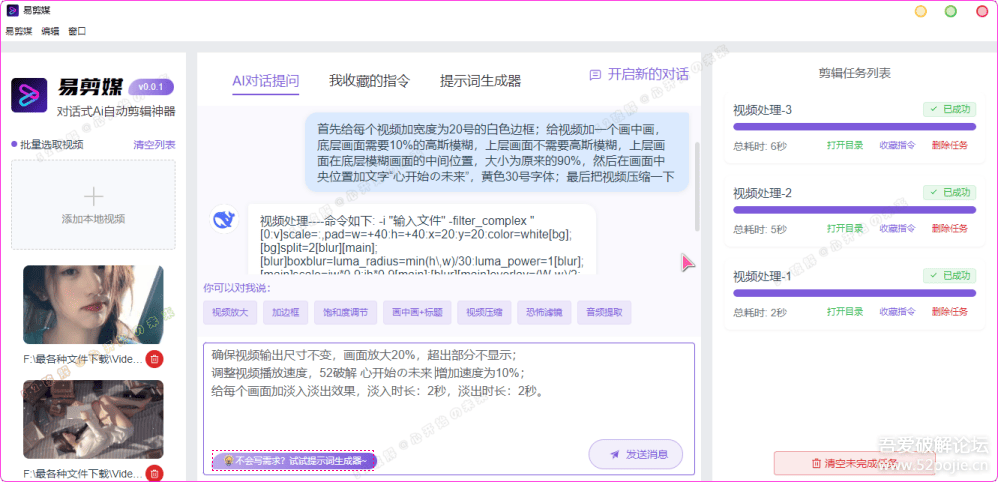Image resolution: width=998 pixels, height=482 pixels.
Task: Click 清空未完成任务 button
Action: (854, 463)
